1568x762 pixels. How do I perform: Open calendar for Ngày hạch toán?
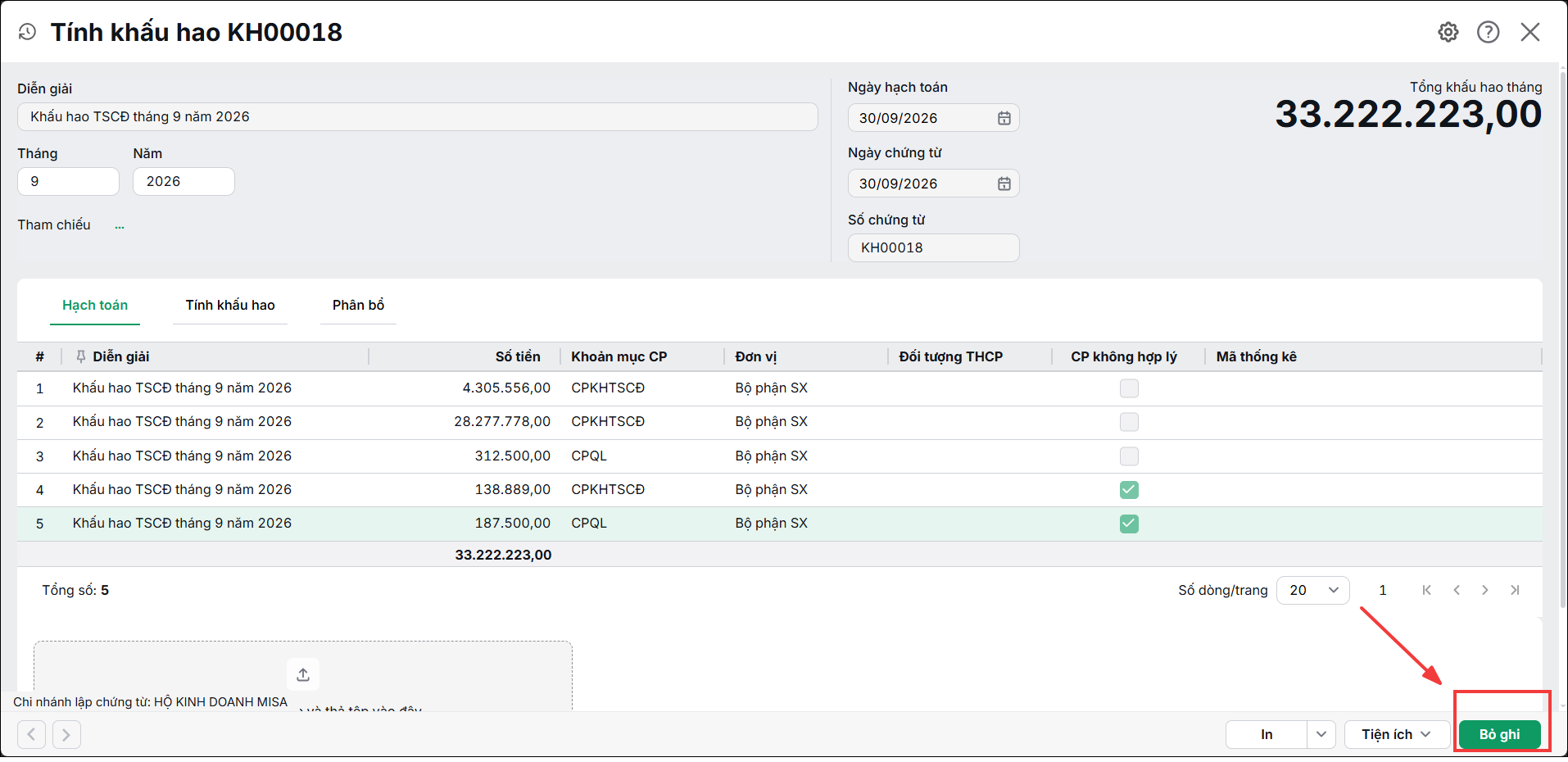[x=1004, y=118]
